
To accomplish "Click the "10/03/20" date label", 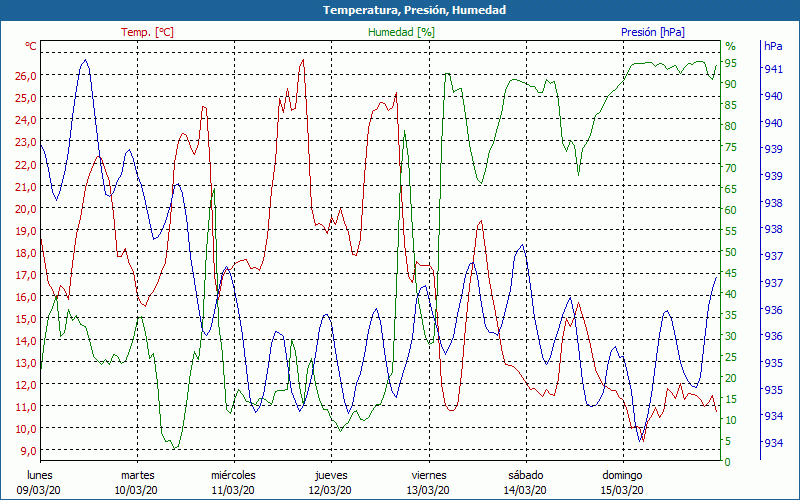I will pyautogui.click(x=136, y=490).
